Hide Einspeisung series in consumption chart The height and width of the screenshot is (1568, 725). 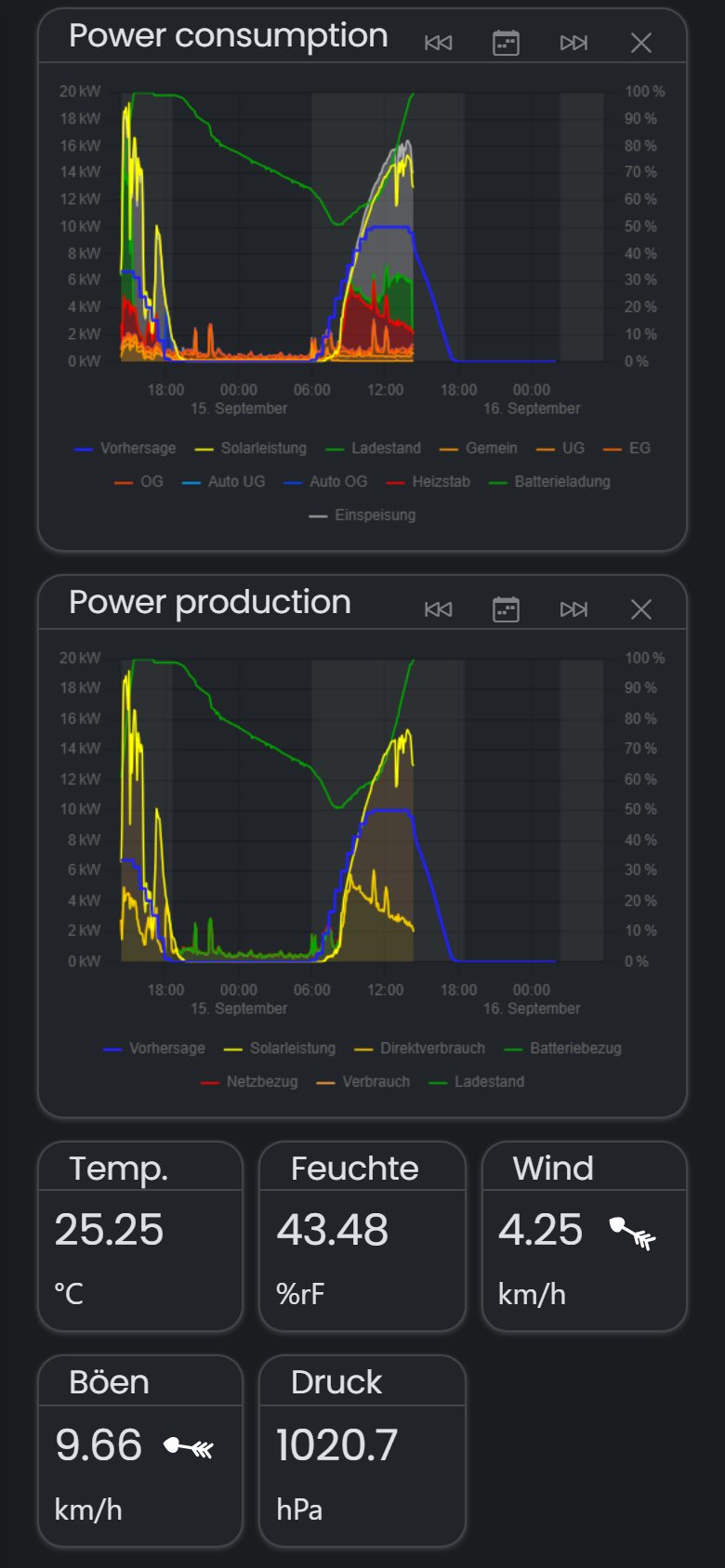(362, 515)
